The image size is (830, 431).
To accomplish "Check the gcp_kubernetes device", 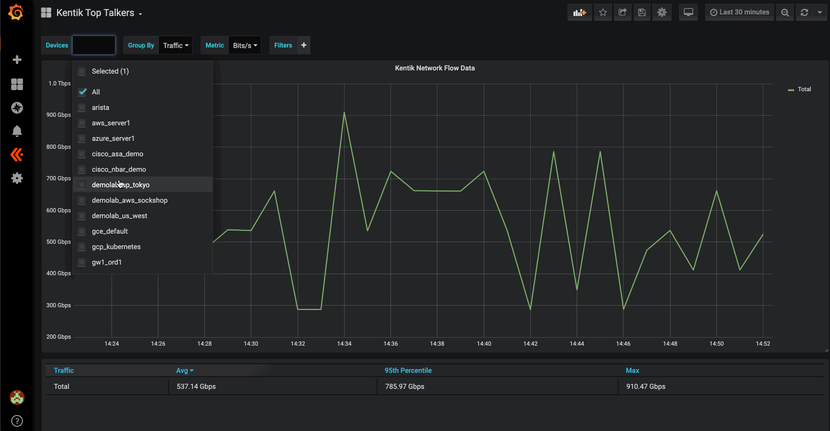I will coord(82,247).
